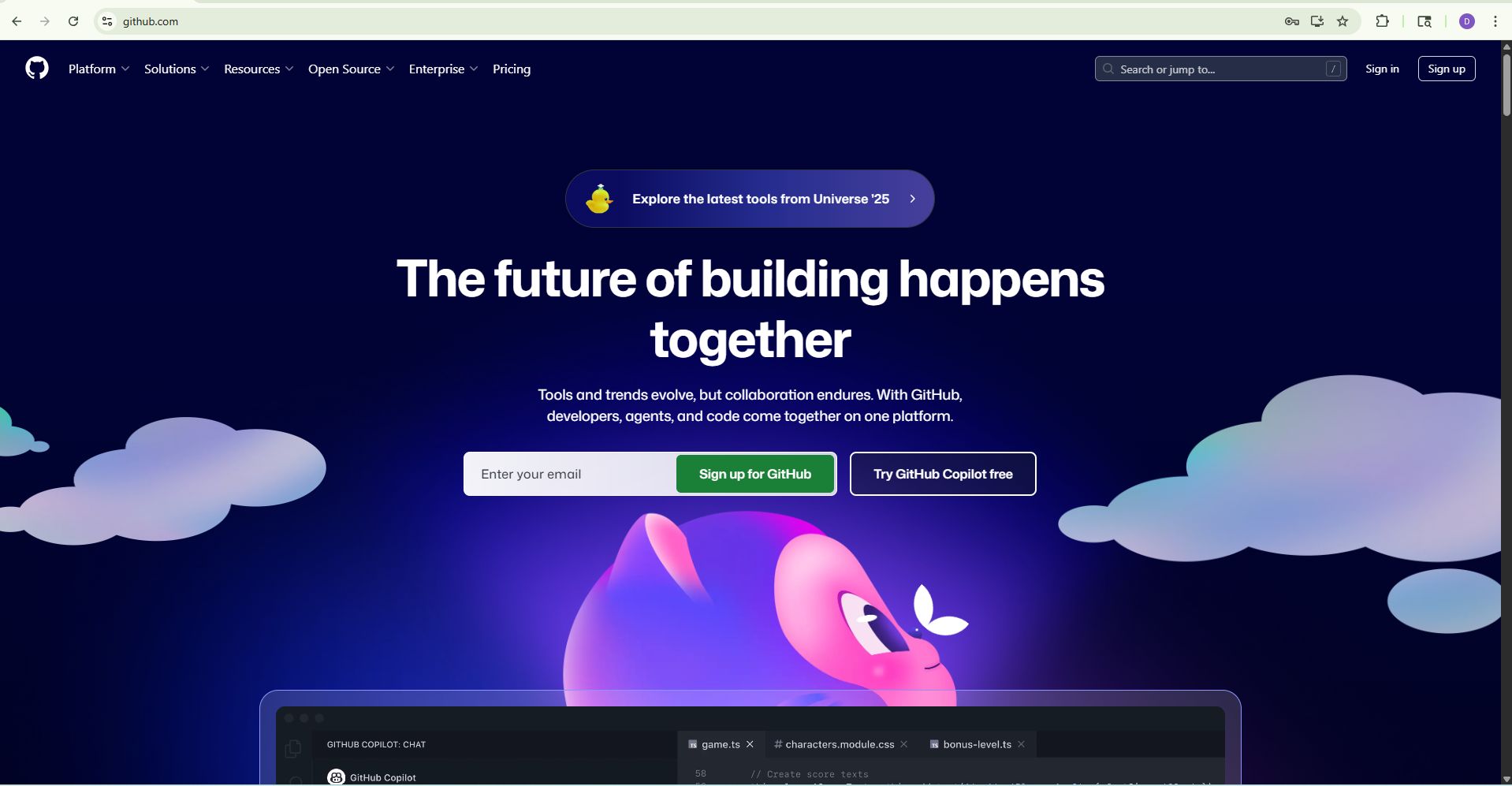Image resolution: width=1512 pixels, height=786 pixels.
Task: Click the Search or jump to box
Action: pyautogui.click(x=1220, y=69)
